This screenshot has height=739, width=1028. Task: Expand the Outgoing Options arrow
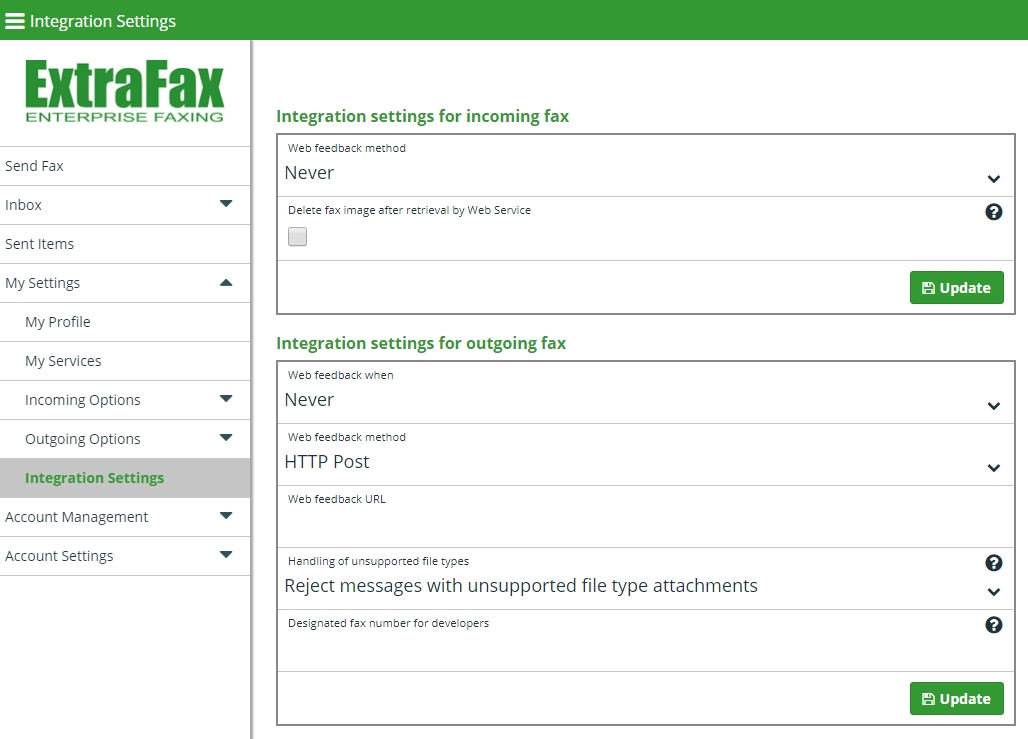click(226, 437)
